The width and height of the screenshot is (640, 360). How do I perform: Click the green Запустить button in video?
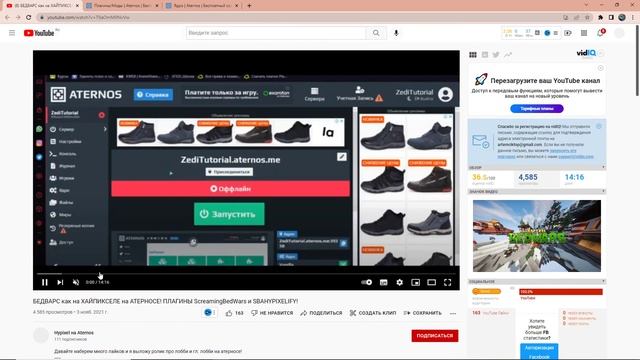click(x=229, y=214)
